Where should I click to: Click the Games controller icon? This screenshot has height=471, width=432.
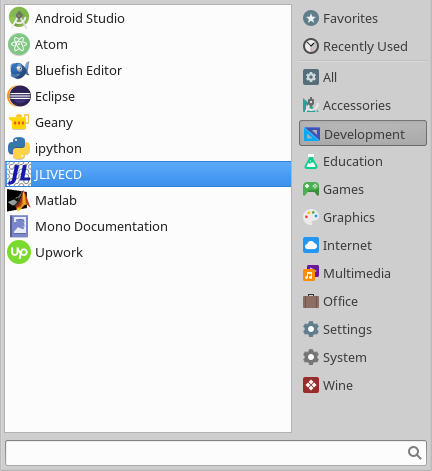click(x=311, y=189)
